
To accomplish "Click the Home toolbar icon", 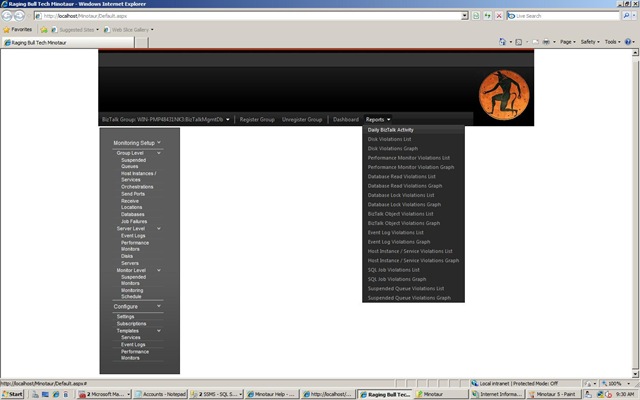I will pos(502,42).
